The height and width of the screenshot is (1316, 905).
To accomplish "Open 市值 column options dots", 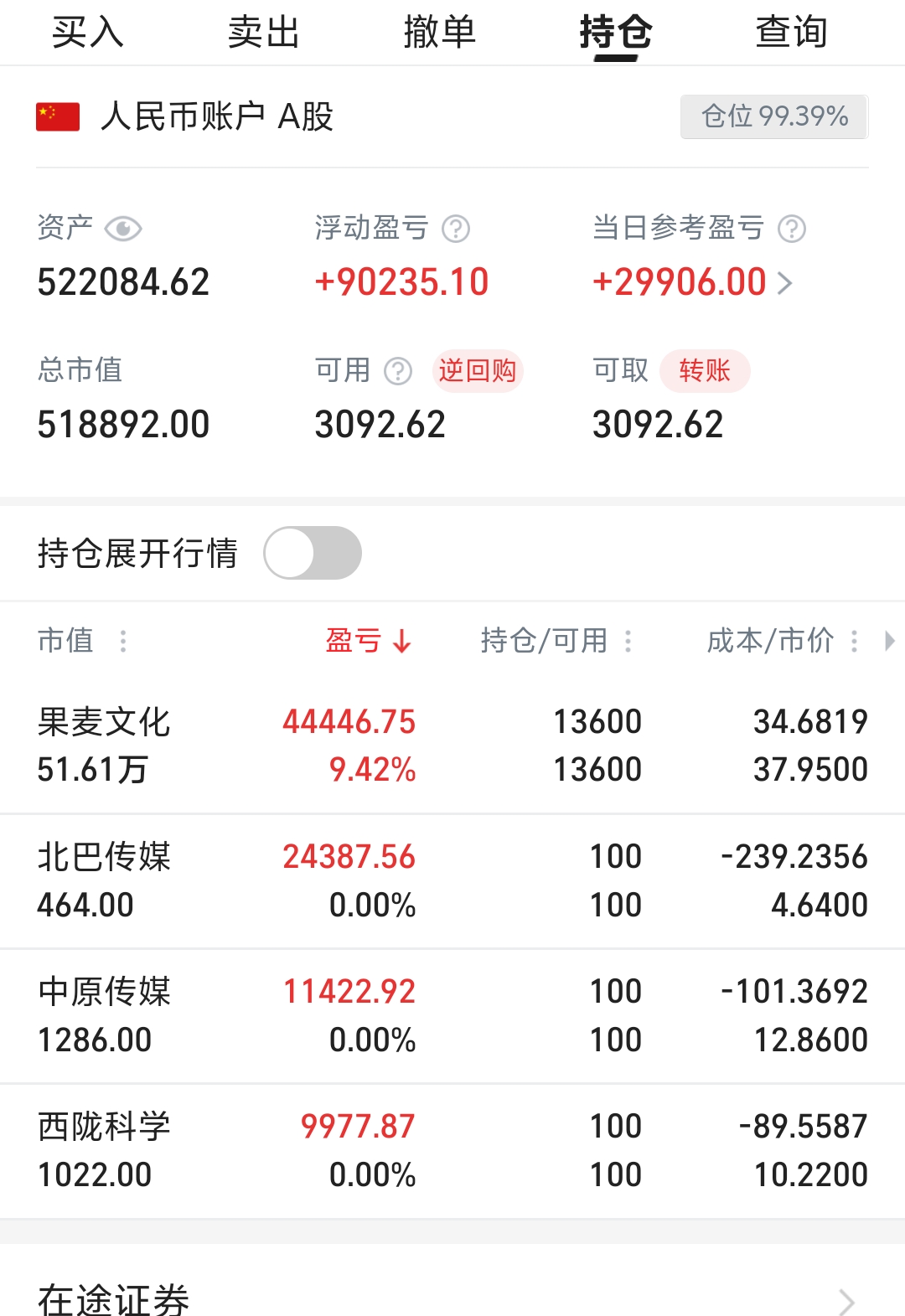I will pyautogui.click(x=123, y=642).
